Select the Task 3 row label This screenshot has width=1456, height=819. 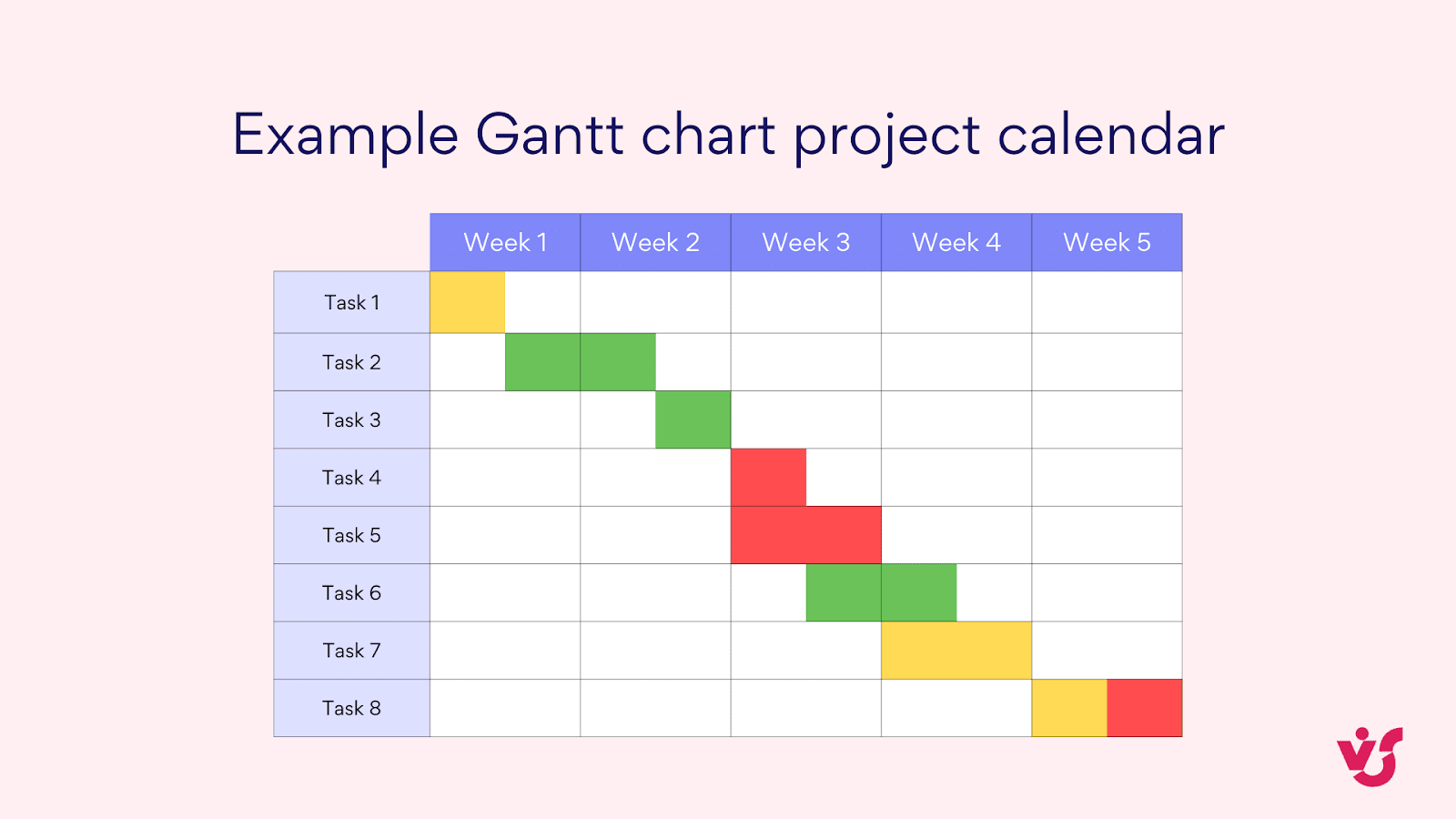[x=352, y=420]
